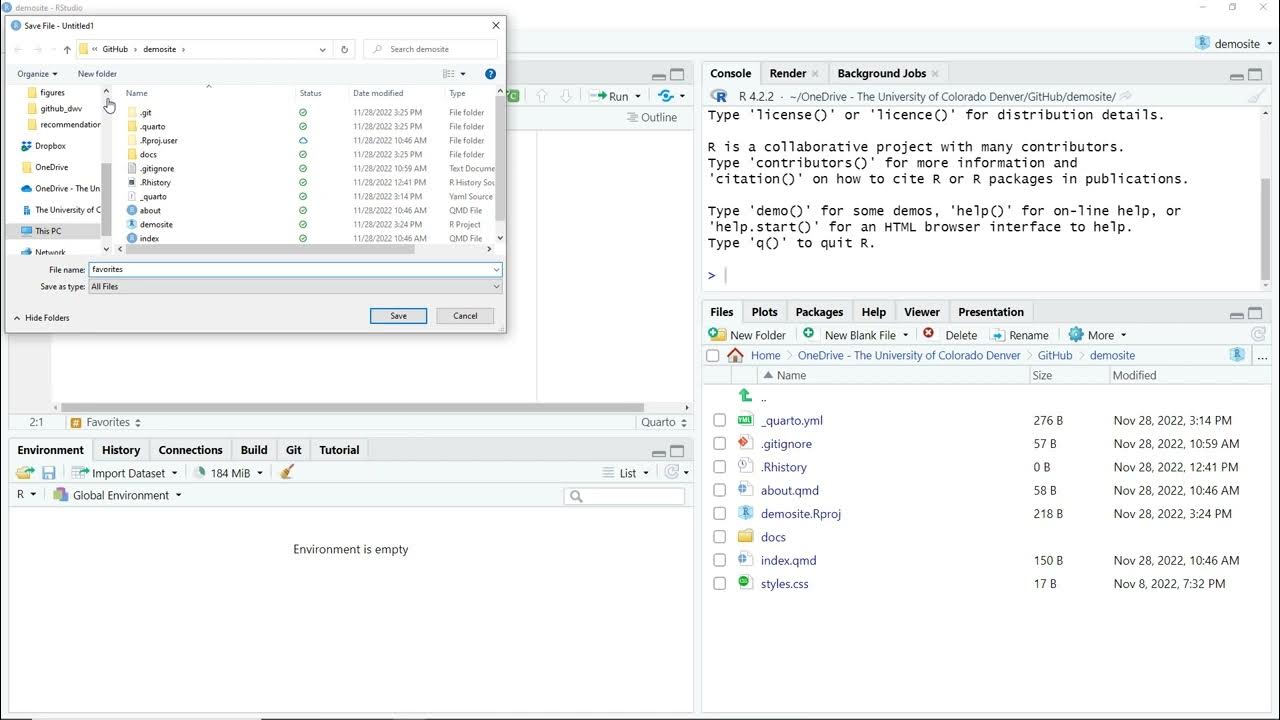
Task: Go to Home folder icon in Files breadcrumb
Action: (x=735, y=355)
